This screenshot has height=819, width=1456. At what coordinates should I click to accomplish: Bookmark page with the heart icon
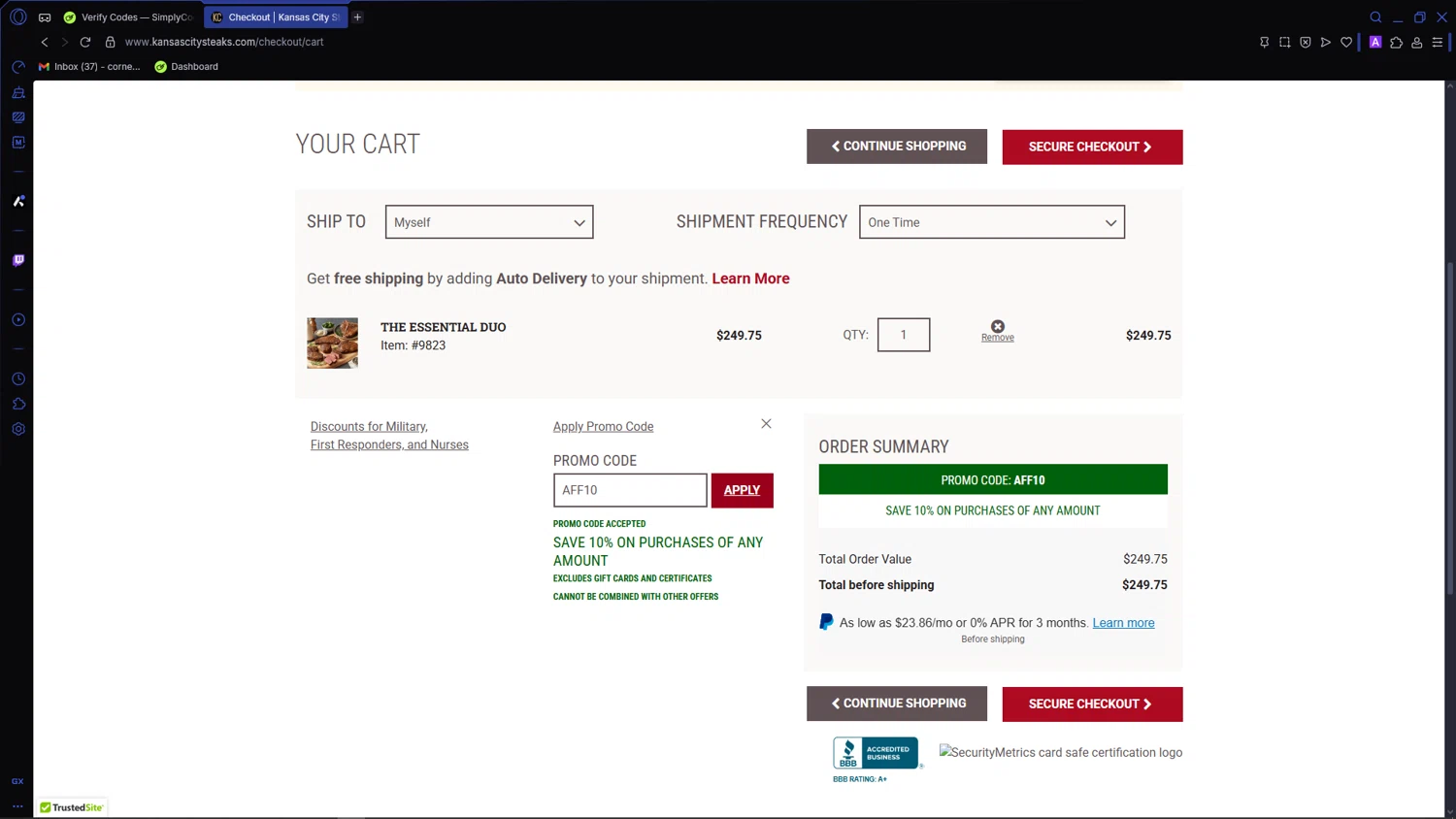pyautogui.click(x=1346, y=42)
